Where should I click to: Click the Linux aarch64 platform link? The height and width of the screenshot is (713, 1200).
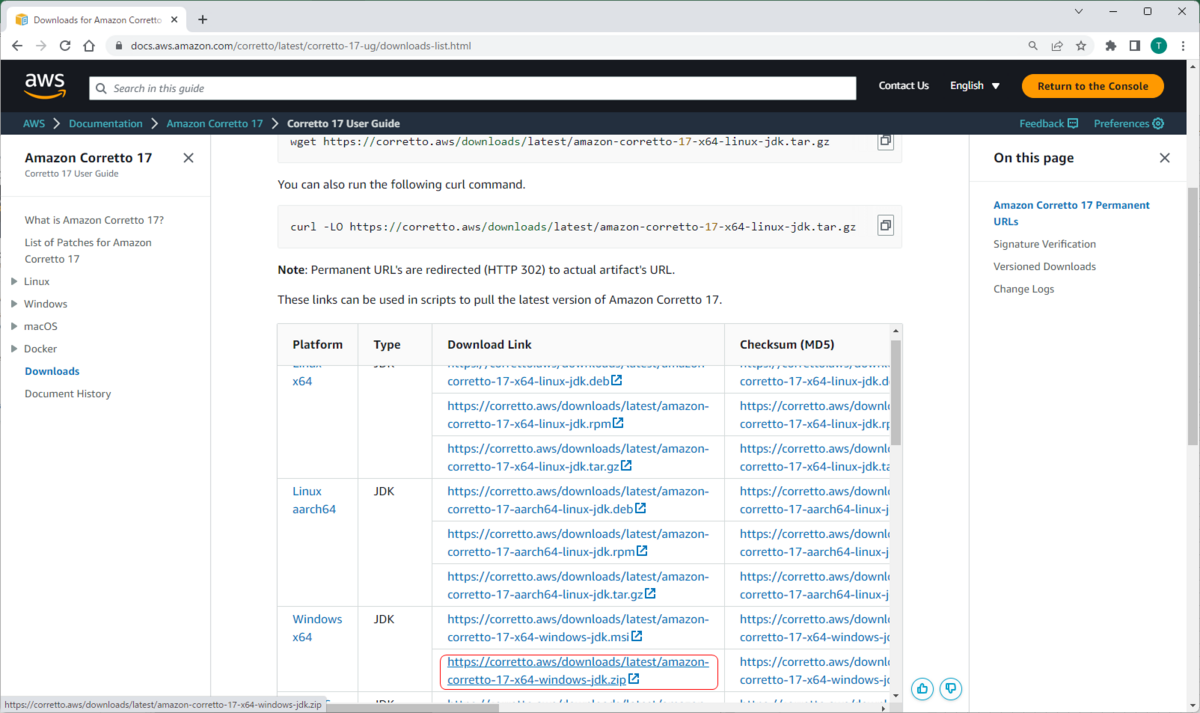[x=314, y=500]
